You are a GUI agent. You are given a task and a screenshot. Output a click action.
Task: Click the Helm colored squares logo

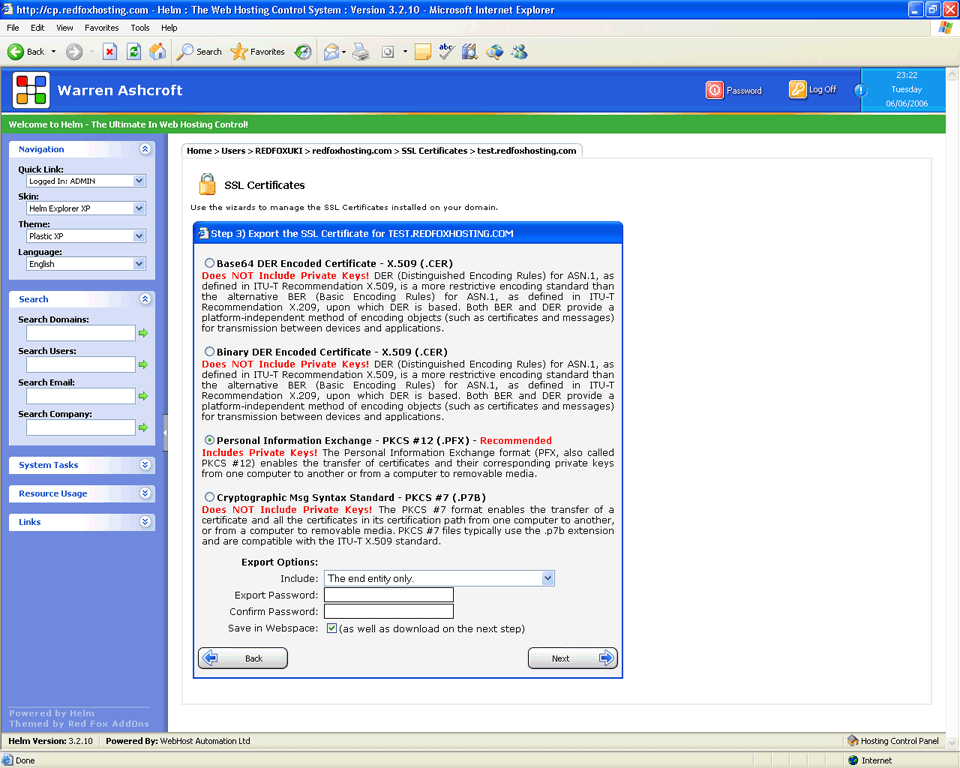(x=31, y=90)
